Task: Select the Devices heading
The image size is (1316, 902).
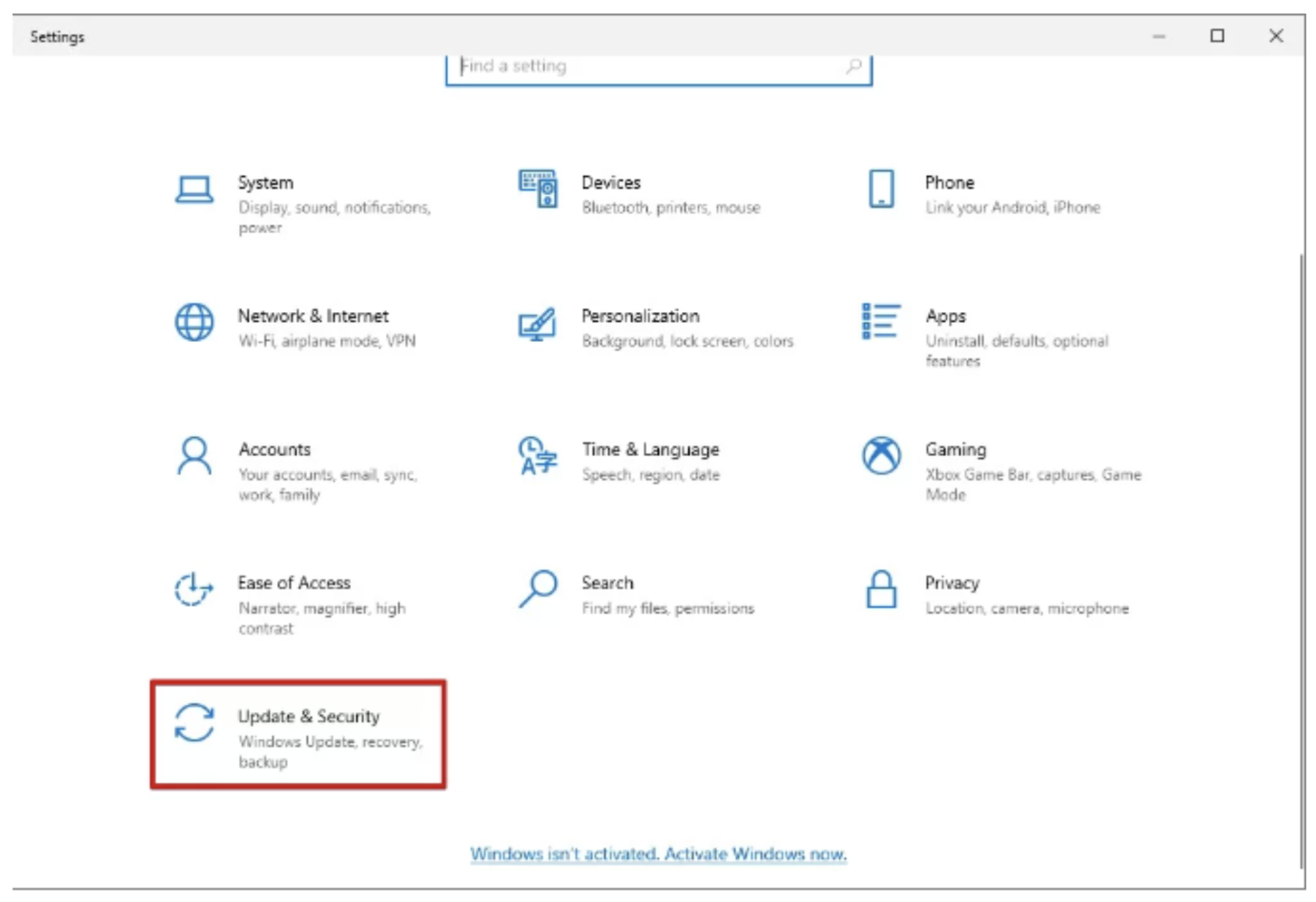Action: (611, 183)
